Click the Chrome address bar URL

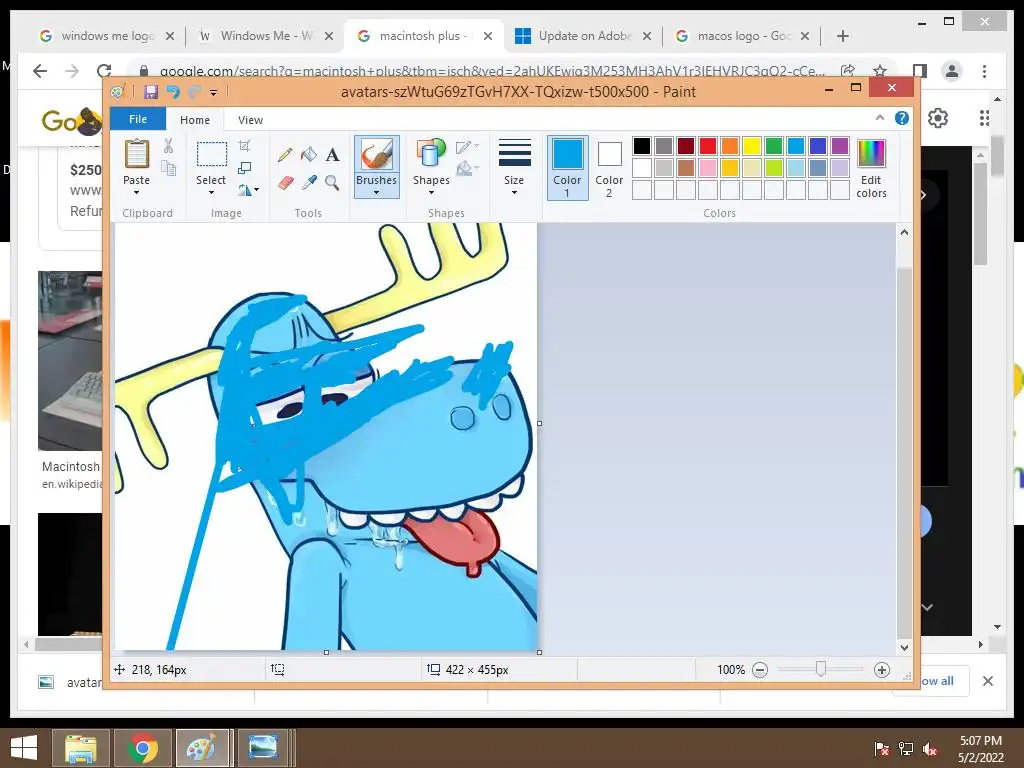[x=491, y=71]
